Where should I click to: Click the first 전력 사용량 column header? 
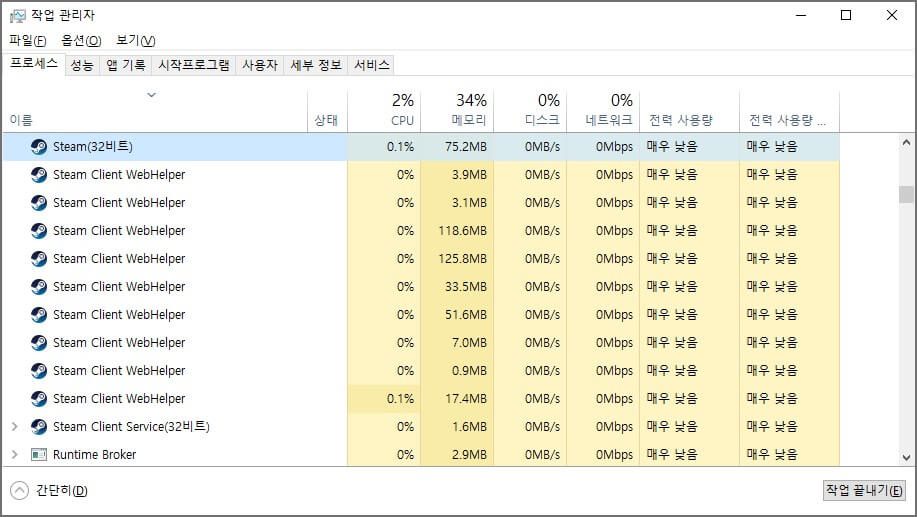[690, 111]
